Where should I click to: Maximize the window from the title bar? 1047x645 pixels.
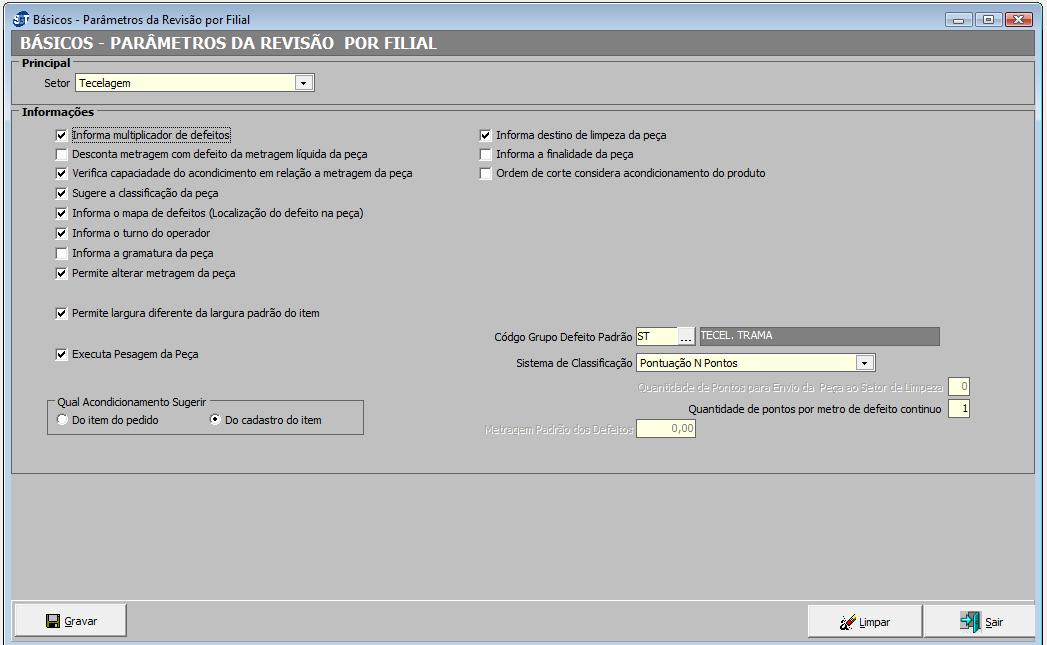pyautogui.click(x=989, y=19)
